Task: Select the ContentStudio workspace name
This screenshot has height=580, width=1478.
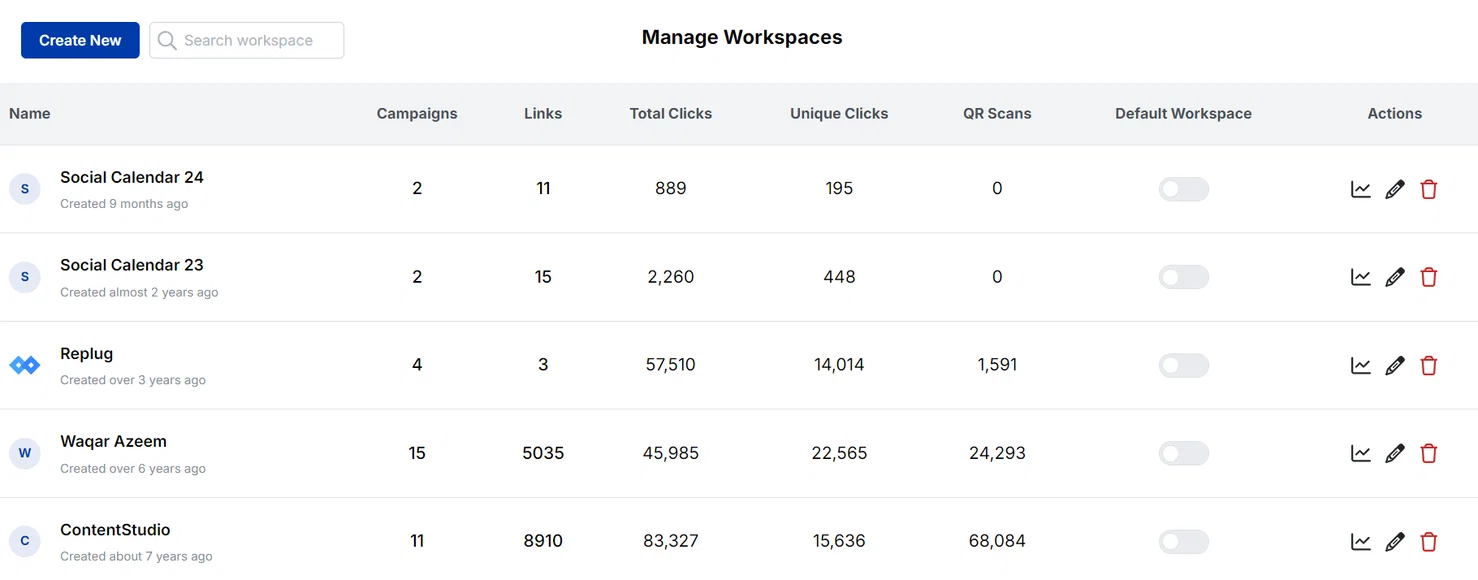Action: point(115,530)
